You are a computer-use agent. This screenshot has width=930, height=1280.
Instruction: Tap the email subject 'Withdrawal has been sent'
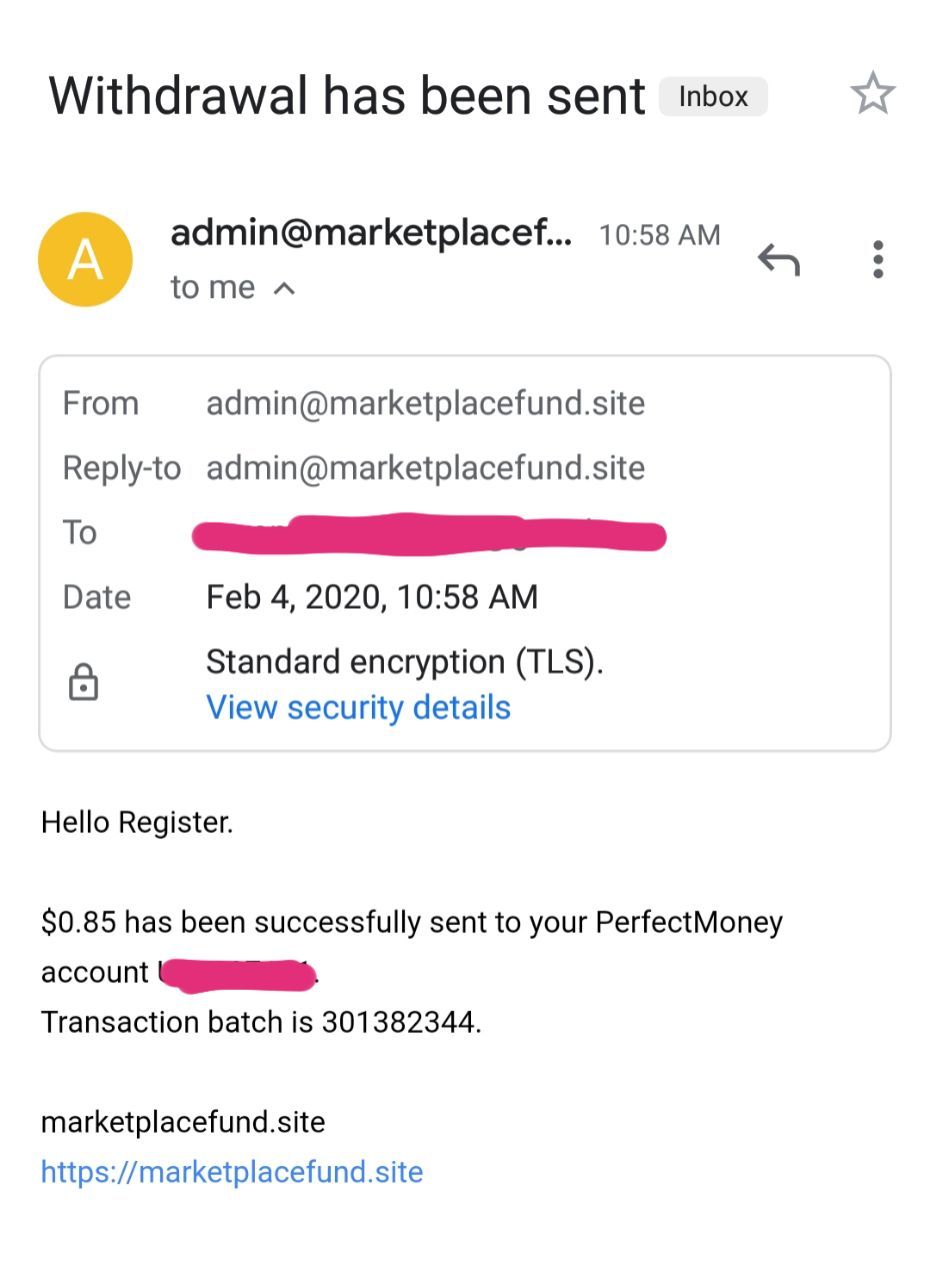347,97
